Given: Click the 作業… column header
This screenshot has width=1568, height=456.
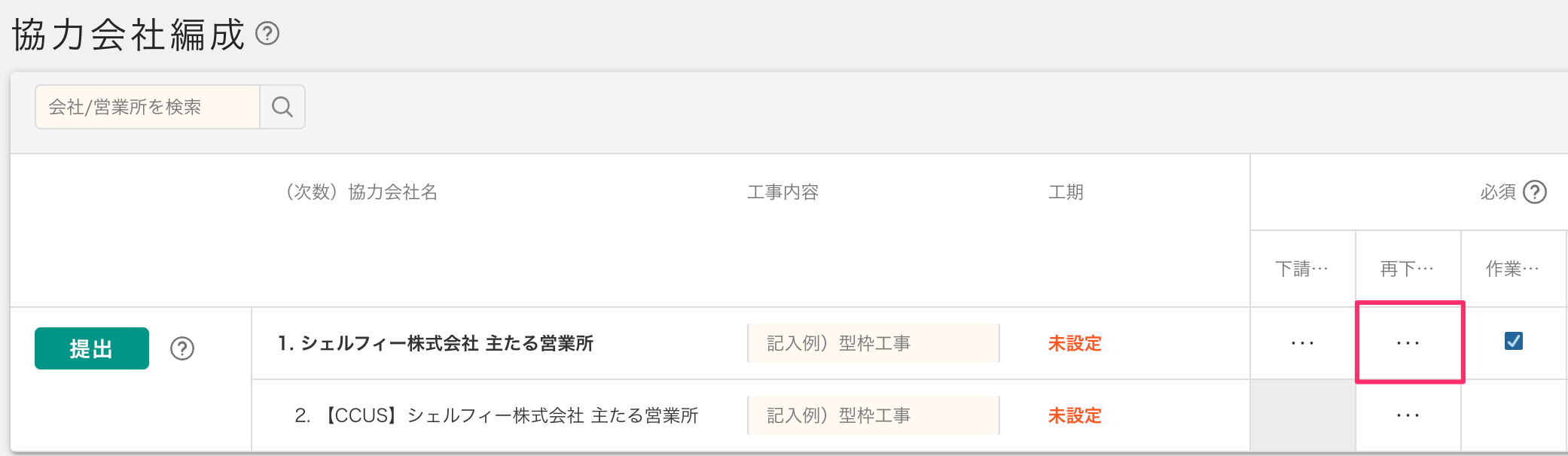Looking at the screenshot, I should click(x=1512, y=269).
